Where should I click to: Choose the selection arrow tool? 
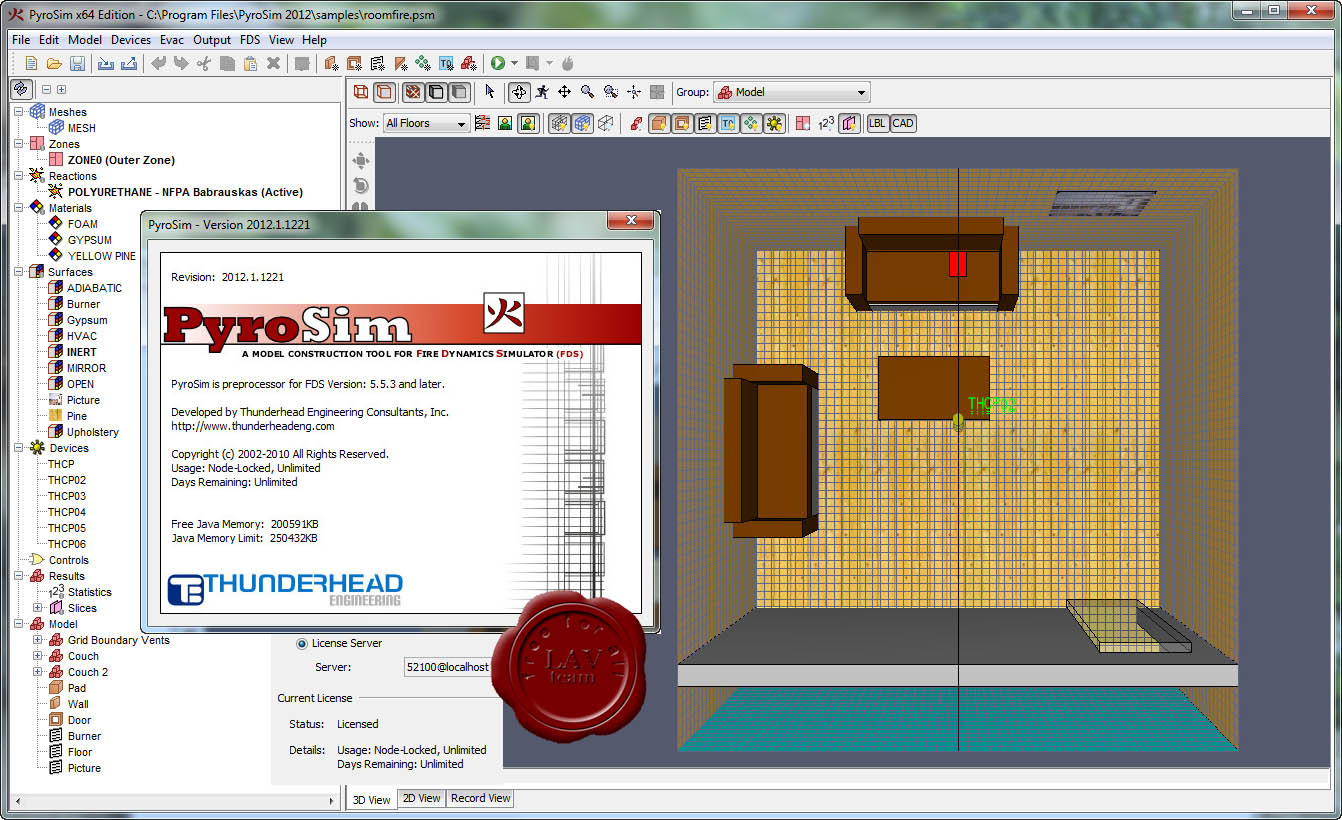tap(490, 92)
